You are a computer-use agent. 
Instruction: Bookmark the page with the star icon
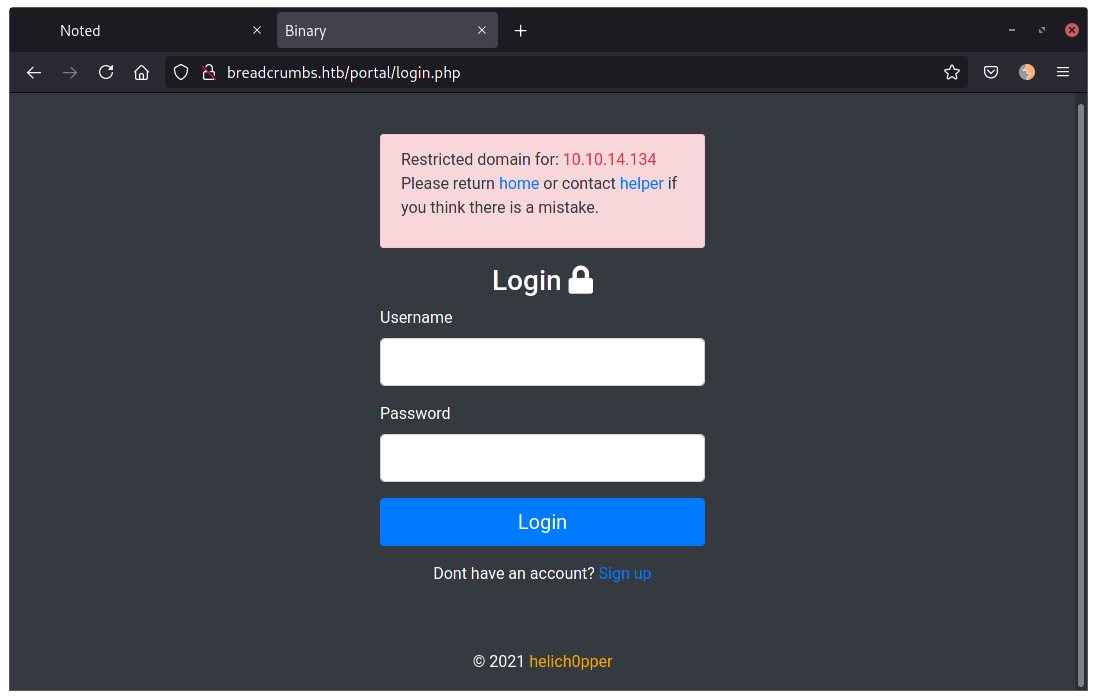pos(951,72)
